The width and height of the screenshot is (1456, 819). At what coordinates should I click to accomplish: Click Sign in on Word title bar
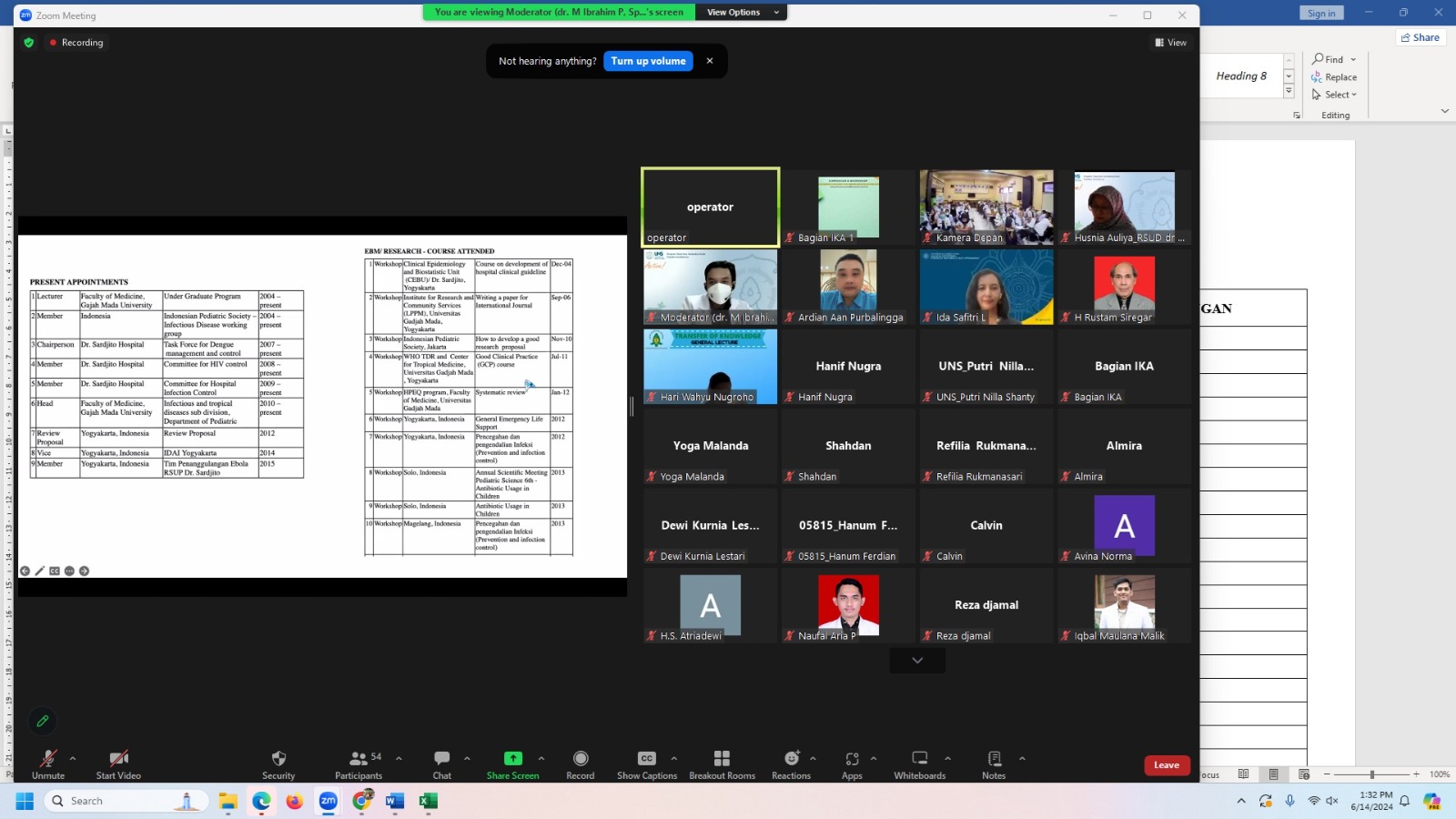click(1321, 14)
